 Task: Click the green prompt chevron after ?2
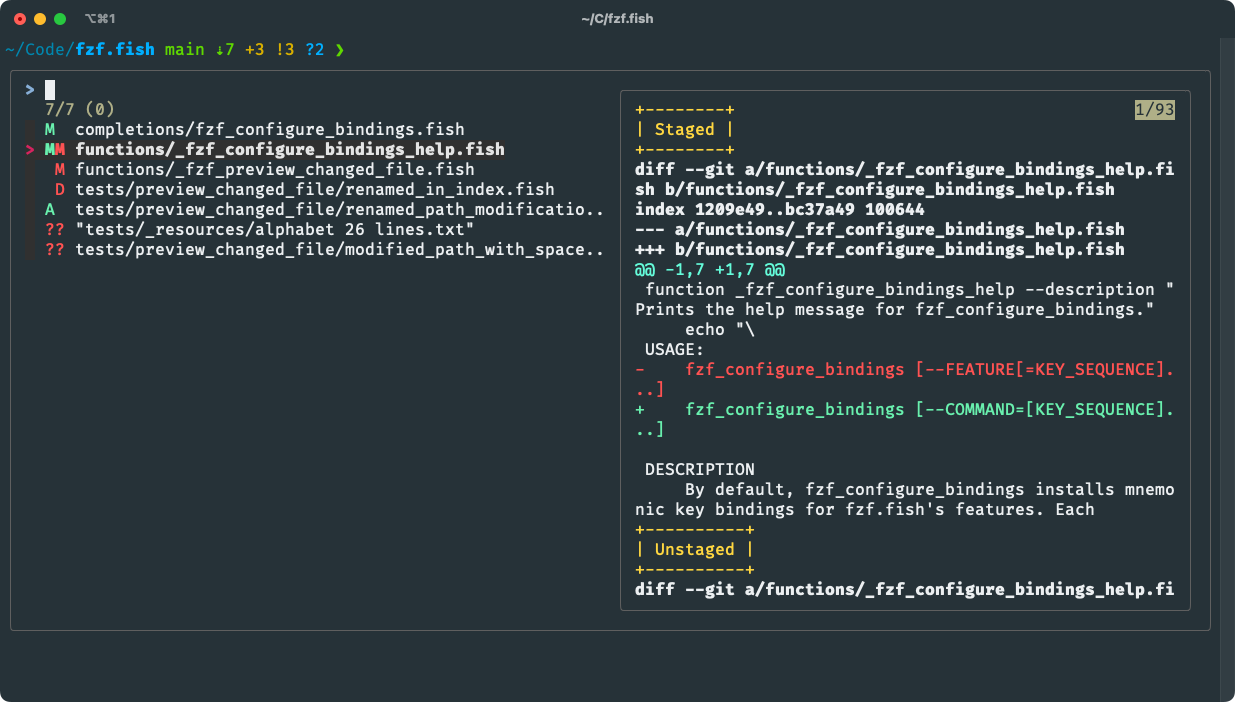tap(340, 49)
